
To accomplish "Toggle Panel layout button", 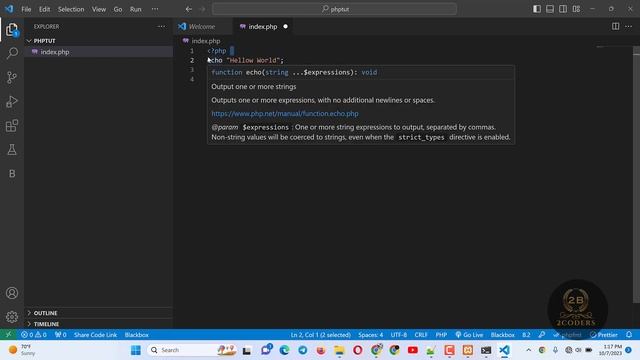I will pos(550,9).
